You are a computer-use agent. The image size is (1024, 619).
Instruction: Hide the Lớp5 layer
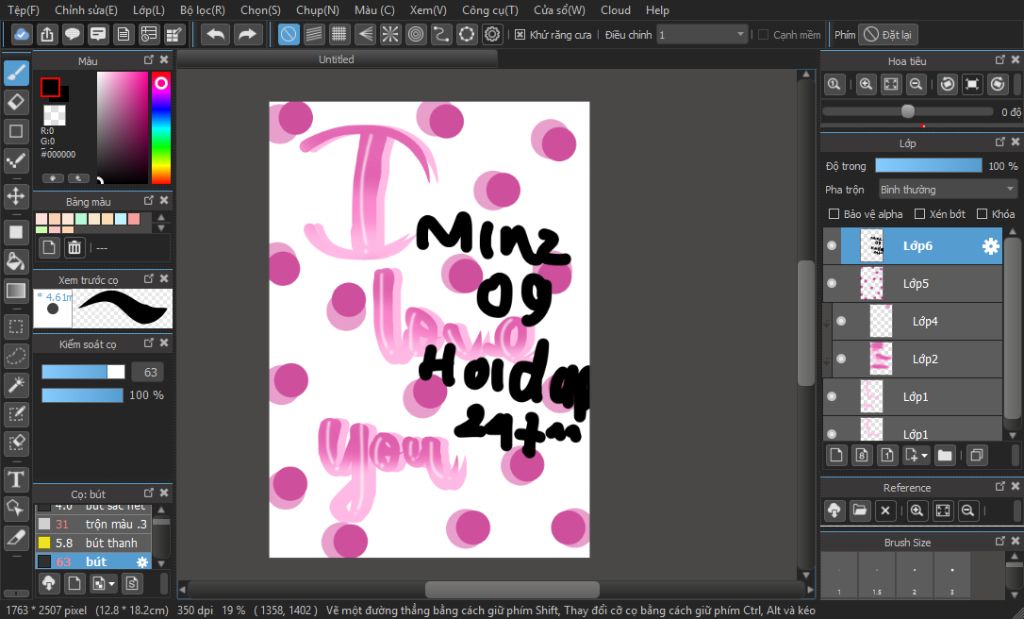tap(831, 283)
